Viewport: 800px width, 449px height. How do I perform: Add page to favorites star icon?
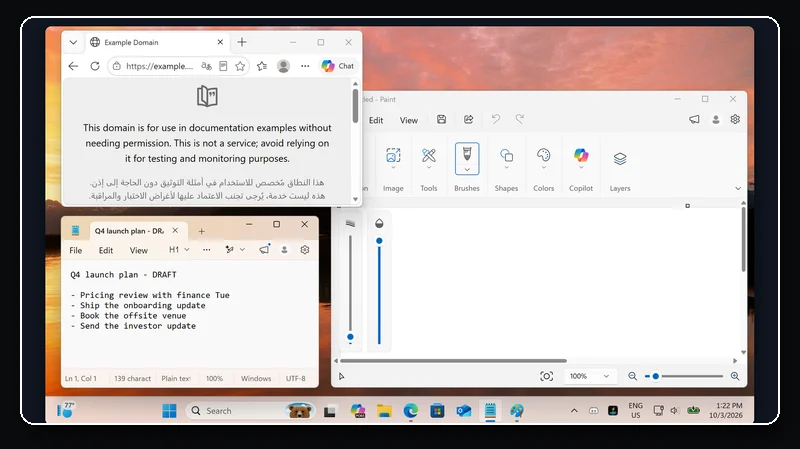pos(240,66)
